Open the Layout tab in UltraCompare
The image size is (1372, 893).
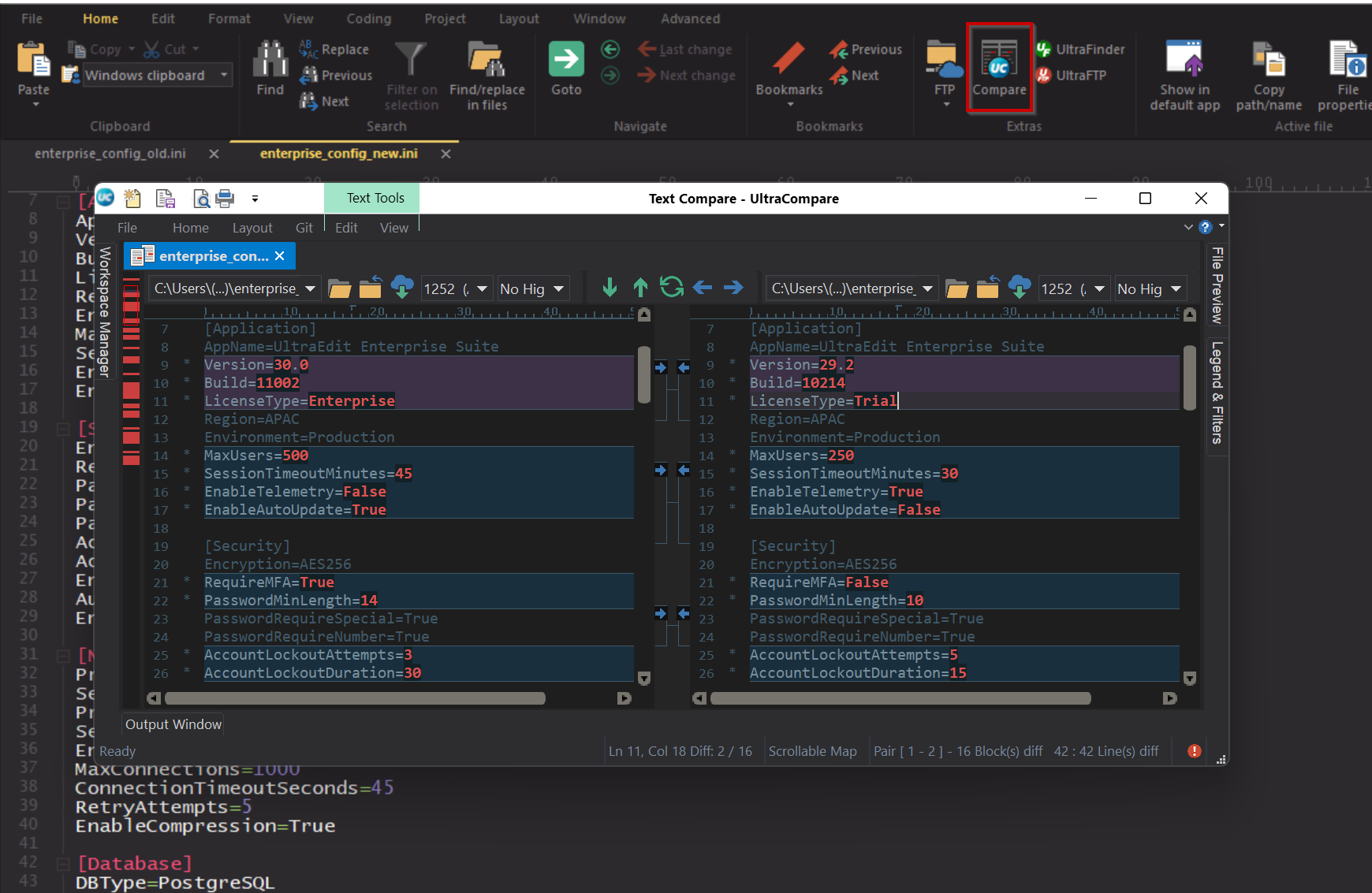[x=252, y=228]
